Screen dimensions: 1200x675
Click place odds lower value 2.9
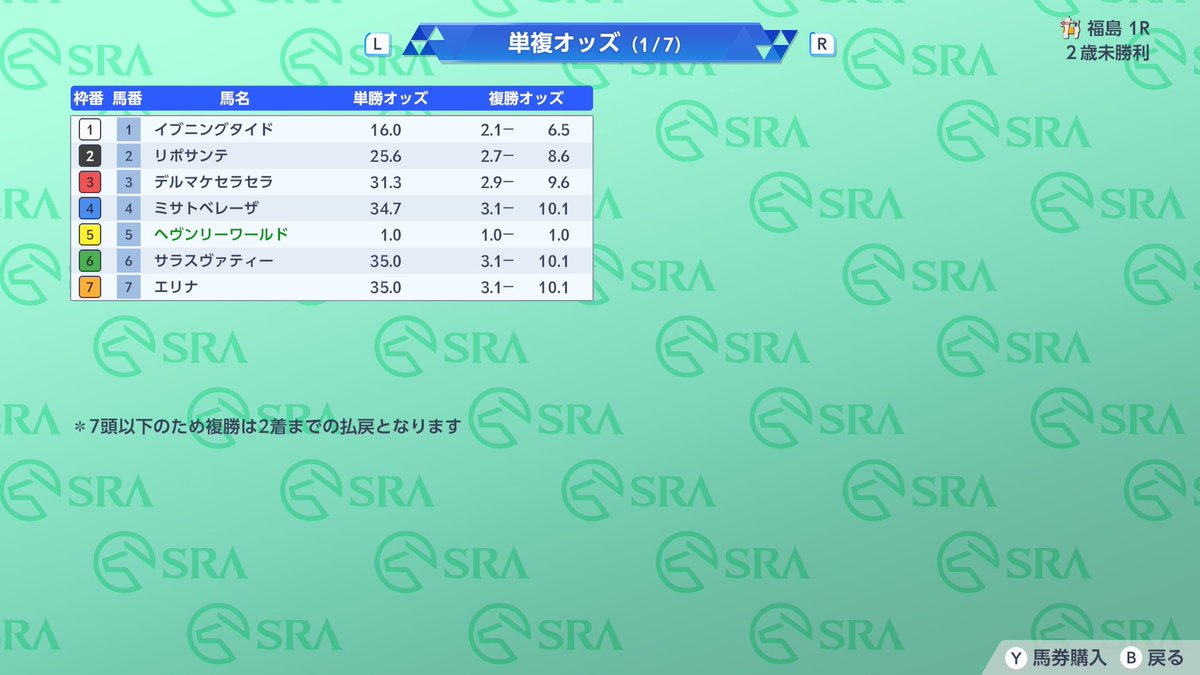tap(490, 182)
